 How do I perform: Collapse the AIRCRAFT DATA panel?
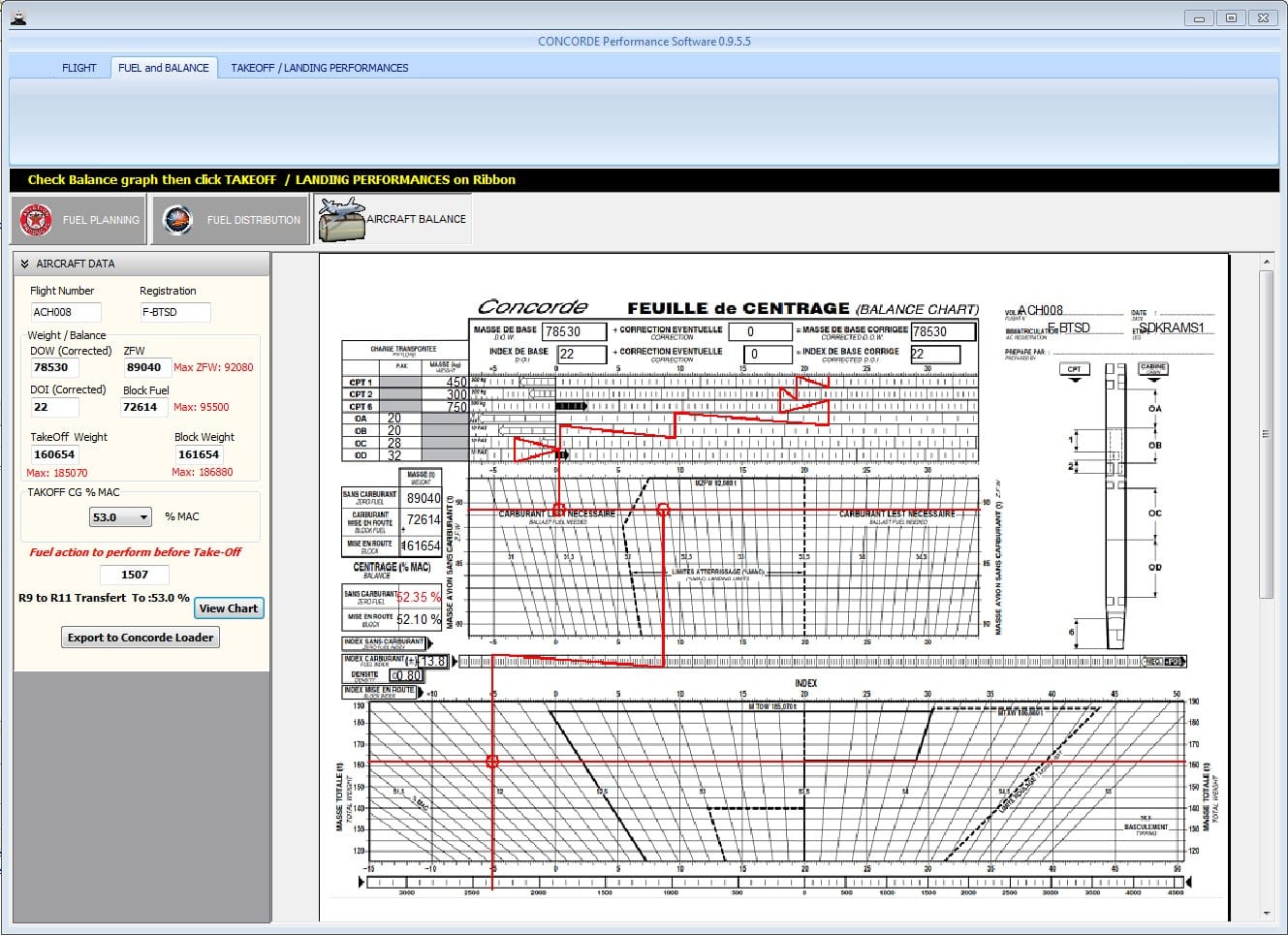pyautogui.click(x=24, y=264)
